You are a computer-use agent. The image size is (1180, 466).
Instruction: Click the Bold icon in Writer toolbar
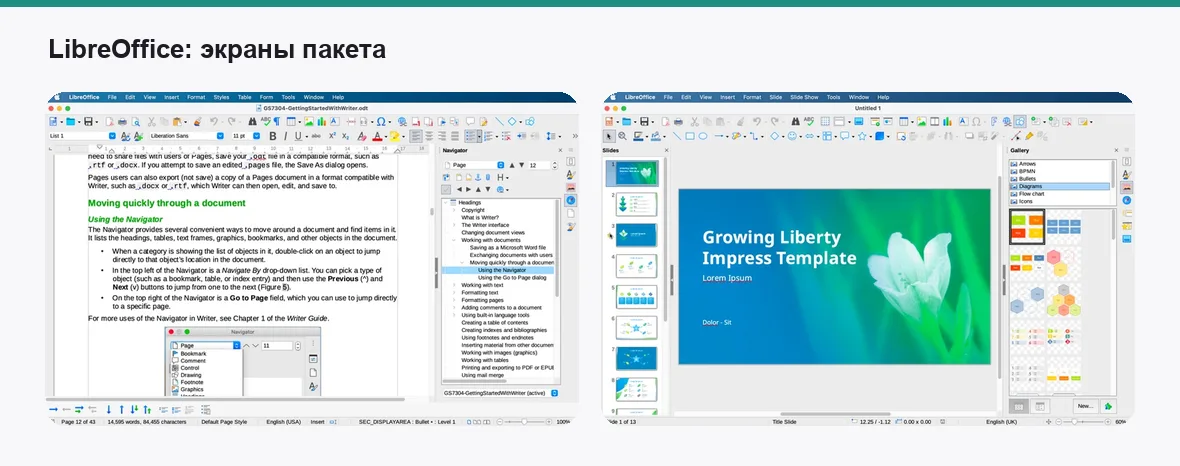[273, 136]
